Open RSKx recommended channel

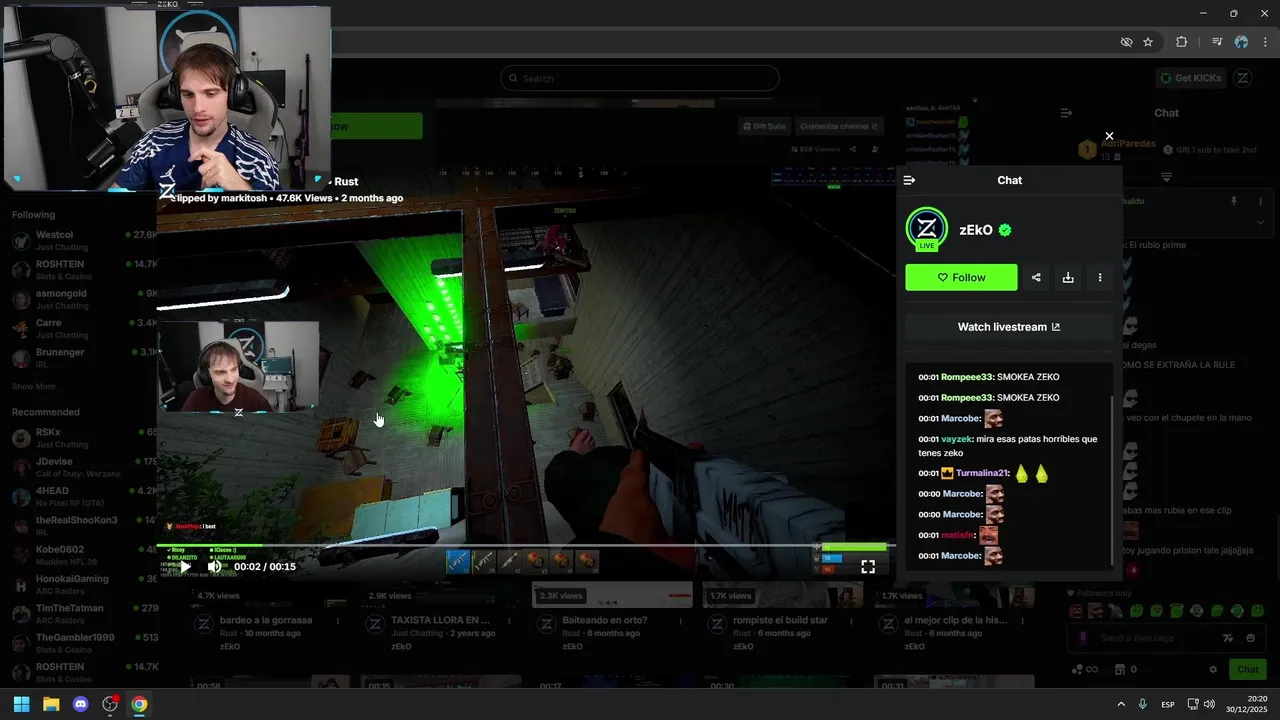[78, 438]
